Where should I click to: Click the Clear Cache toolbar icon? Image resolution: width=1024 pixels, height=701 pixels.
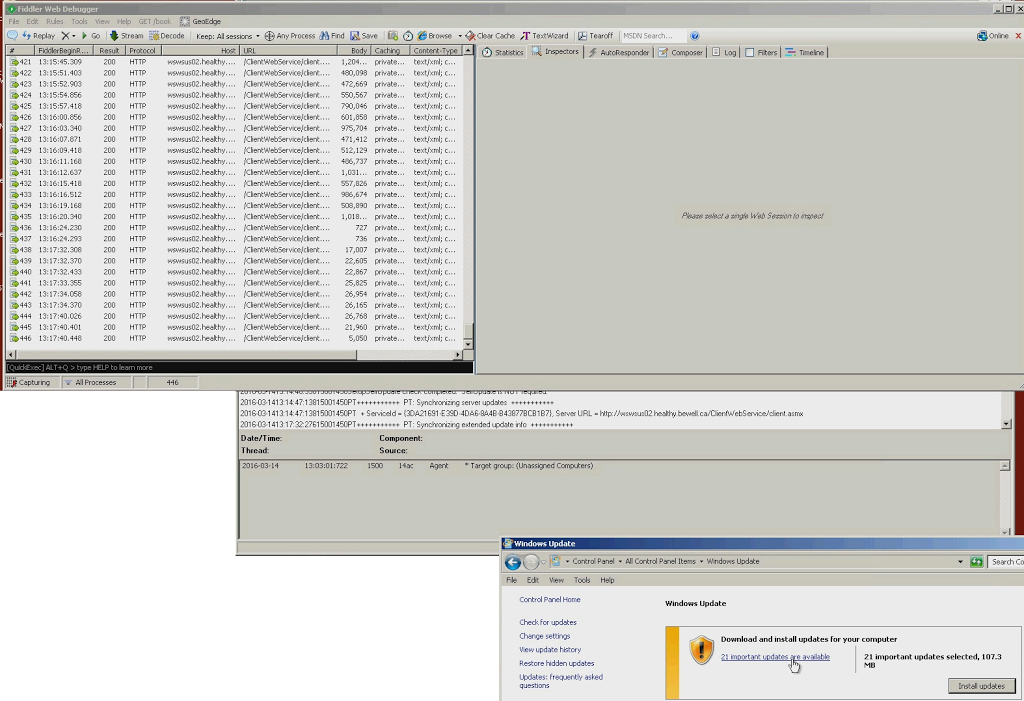(x=470, y=36)
